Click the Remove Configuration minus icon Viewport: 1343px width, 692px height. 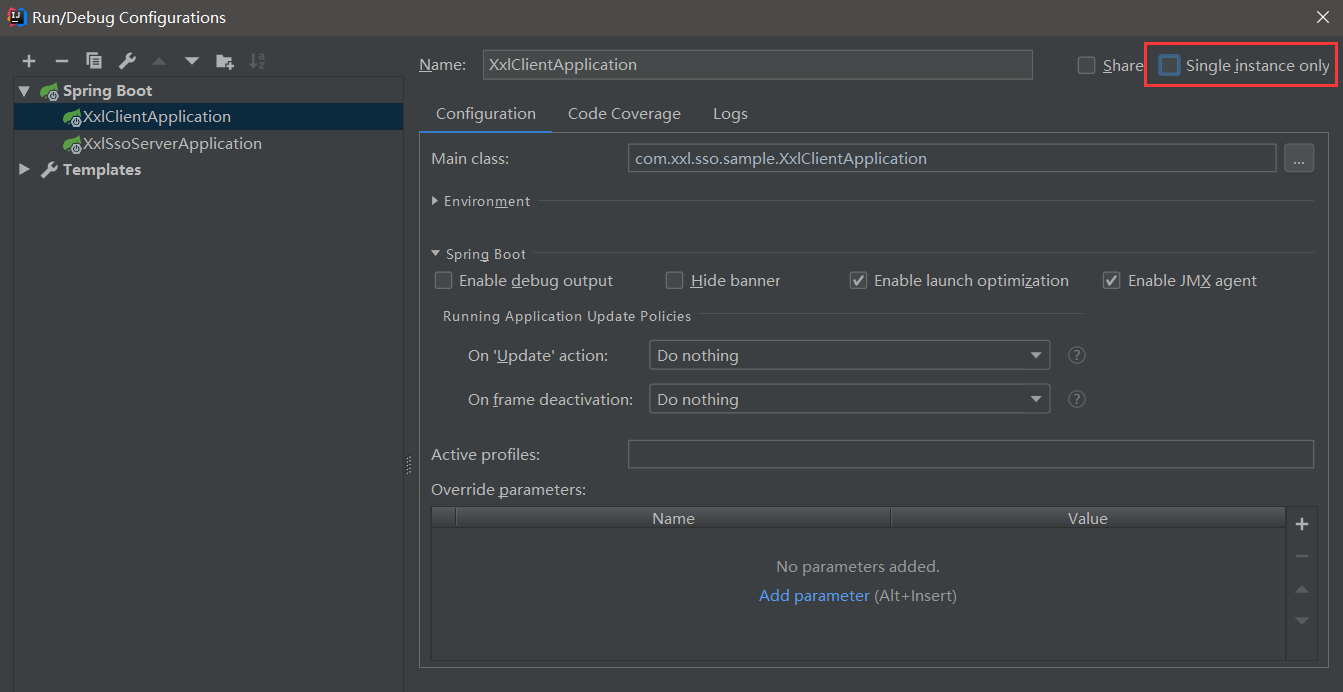(x=61, y=62)
